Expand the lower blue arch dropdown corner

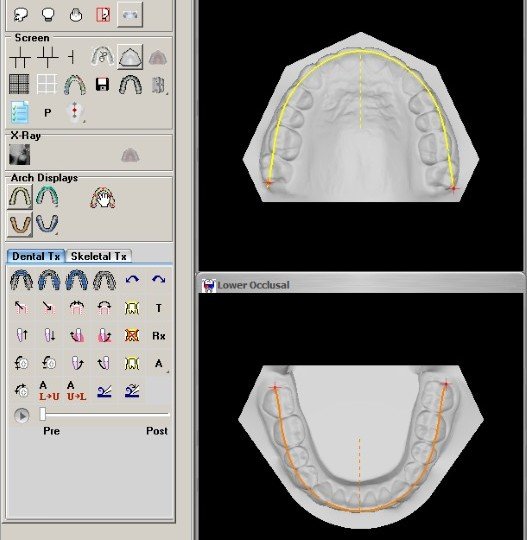(x=56, y=233)
